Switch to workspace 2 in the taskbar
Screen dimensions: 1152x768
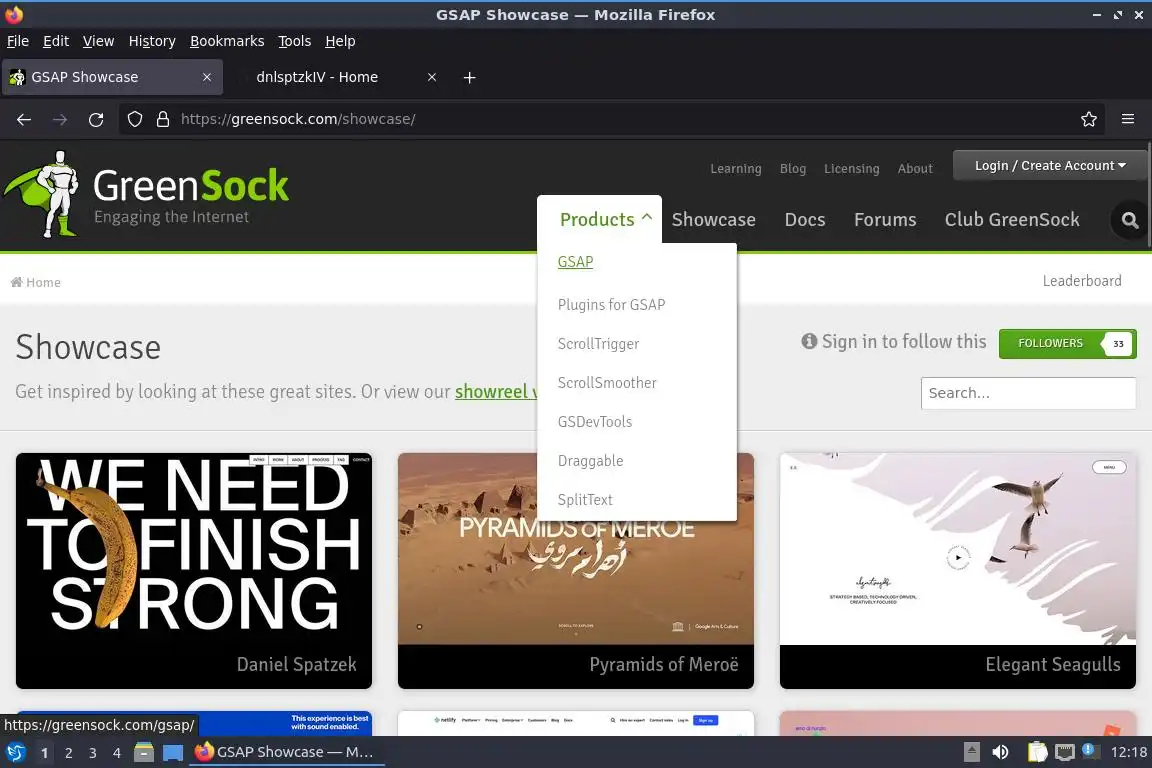[68, 753]
